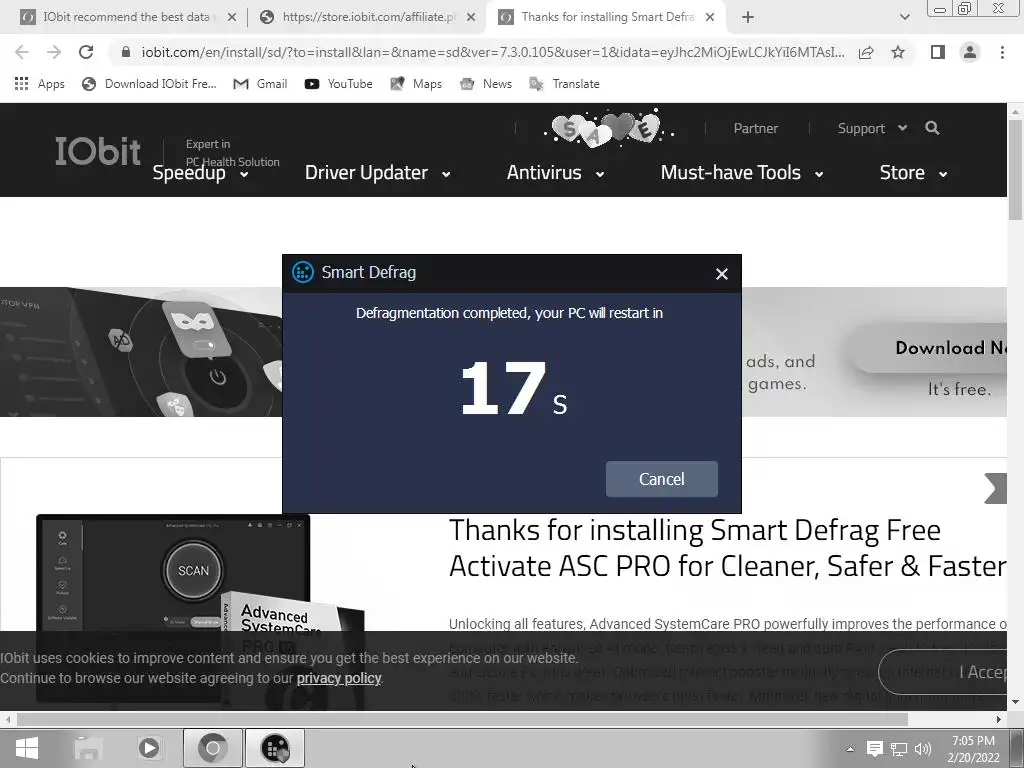The height and width of the screenshot is (768, 1024).
Task: Expand the Store navigation menu
Action: (x=914, y=173)
